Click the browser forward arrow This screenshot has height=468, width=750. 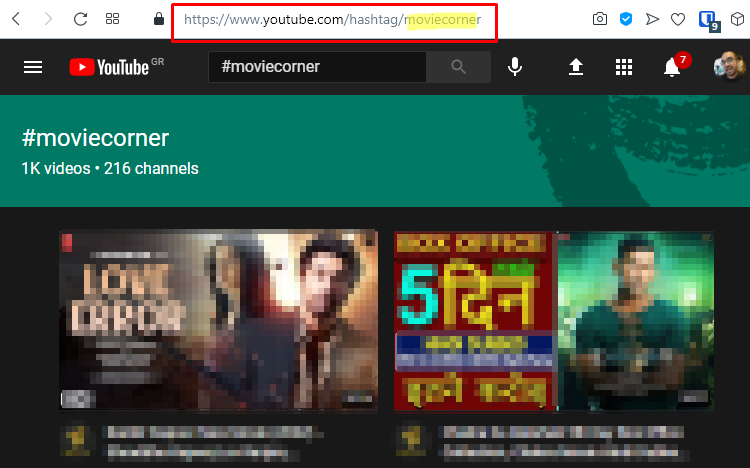coord(48,19)
